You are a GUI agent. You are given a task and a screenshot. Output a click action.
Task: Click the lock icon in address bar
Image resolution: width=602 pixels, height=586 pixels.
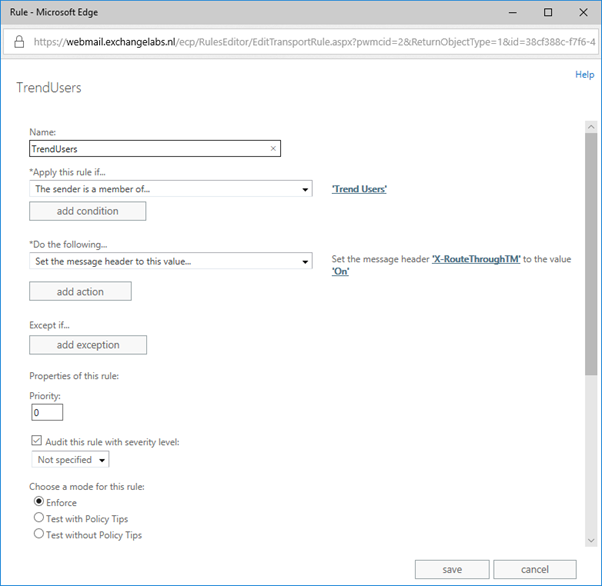(19, 43)
